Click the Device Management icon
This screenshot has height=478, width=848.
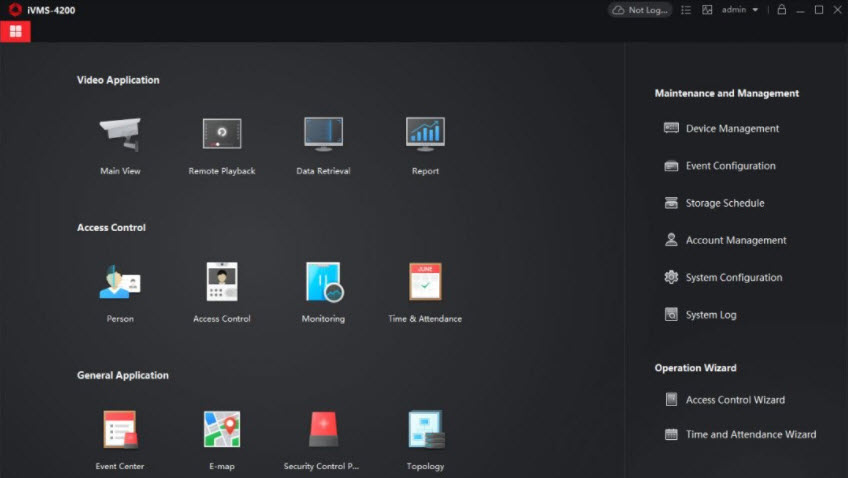click(x=671, y=128)
